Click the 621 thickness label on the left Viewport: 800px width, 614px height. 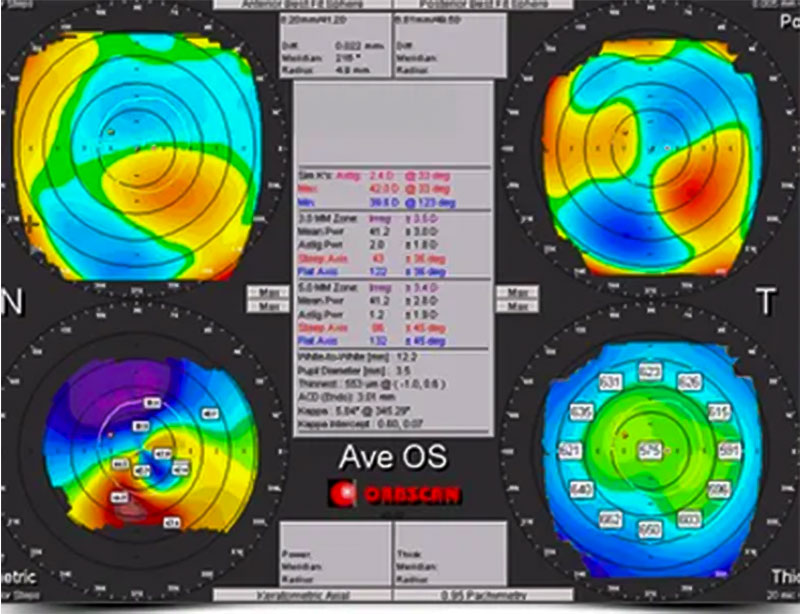[x=572, y=451]
